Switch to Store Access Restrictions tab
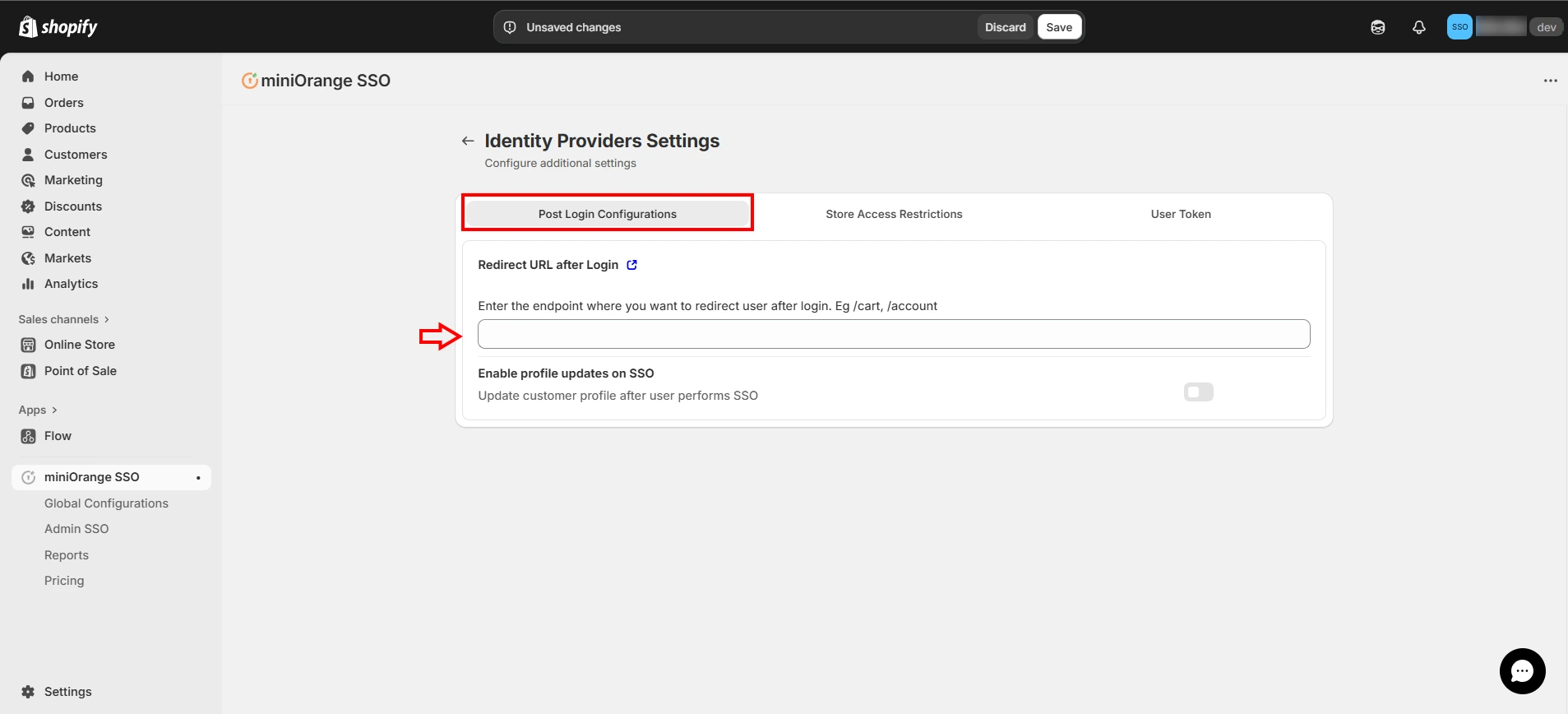Image resolution: width=1568 pixels, height=714 pixels. 894,214
